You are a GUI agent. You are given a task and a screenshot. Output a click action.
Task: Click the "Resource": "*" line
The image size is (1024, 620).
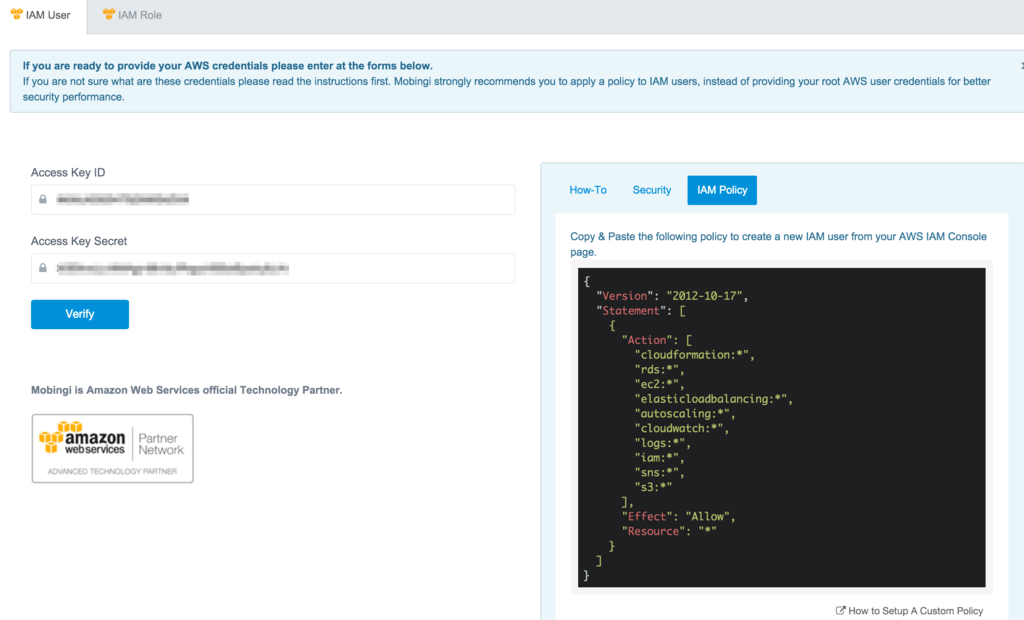669,531
